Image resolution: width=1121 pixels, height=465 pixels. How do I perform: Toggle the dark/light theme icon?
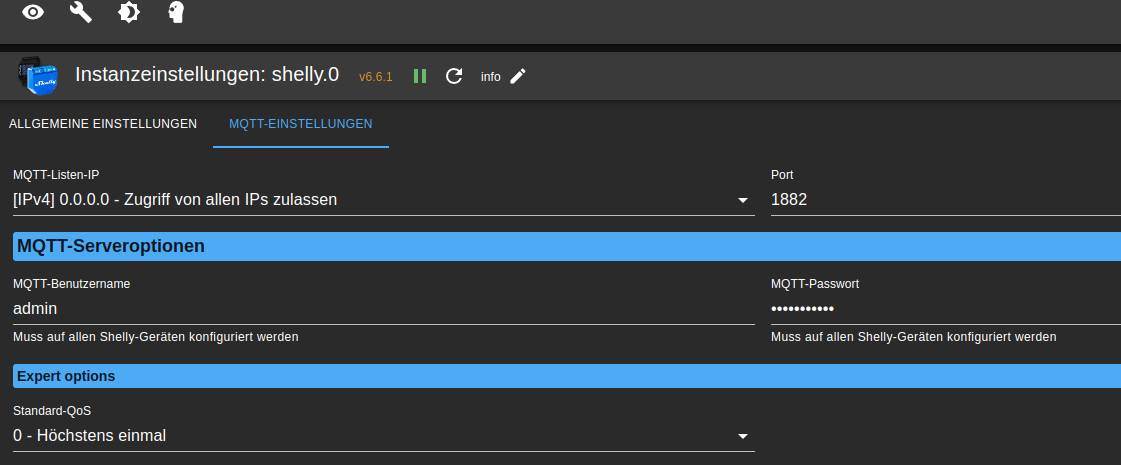click(129, 12)
